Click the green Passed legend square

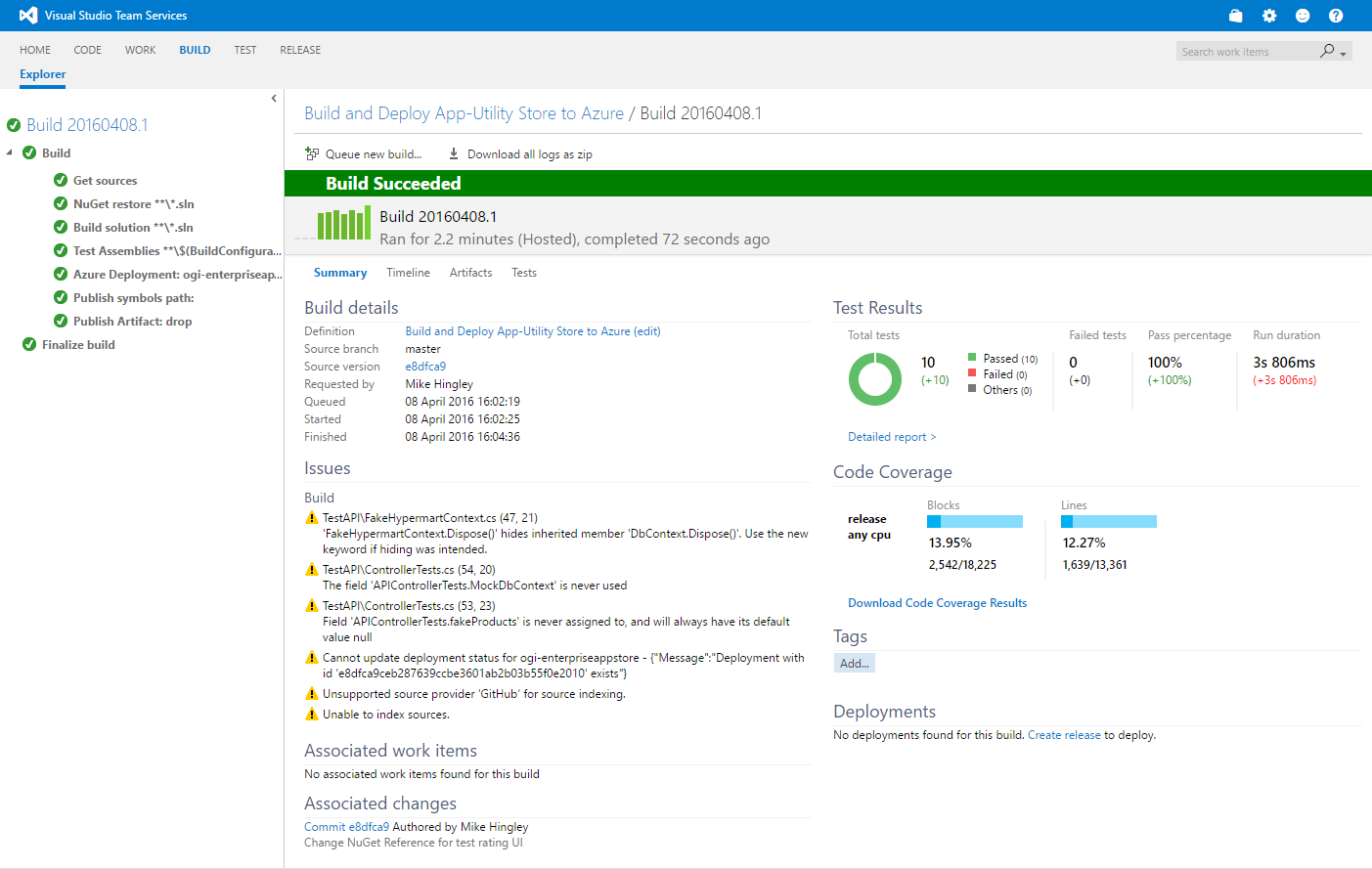click(x=972, y=357)
